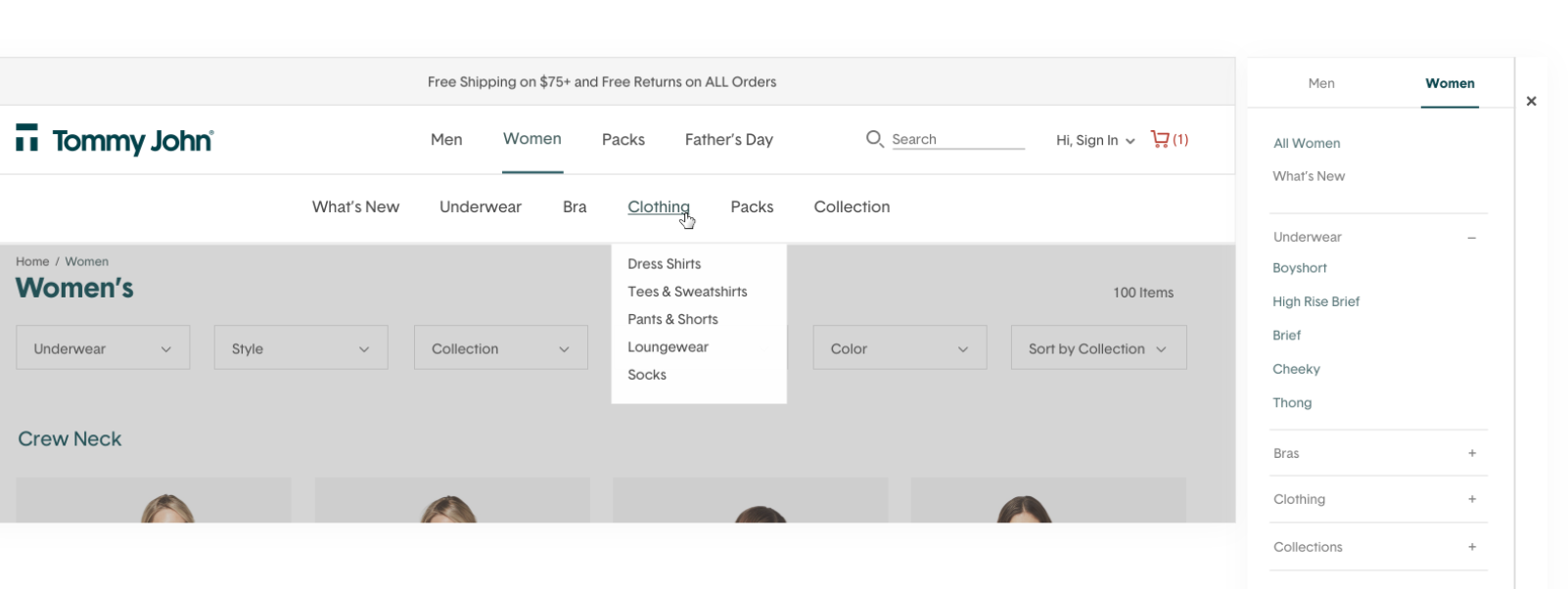Select Women in the main navigation
Viewport: 1568px width, 589px height.
coord(532,139)
